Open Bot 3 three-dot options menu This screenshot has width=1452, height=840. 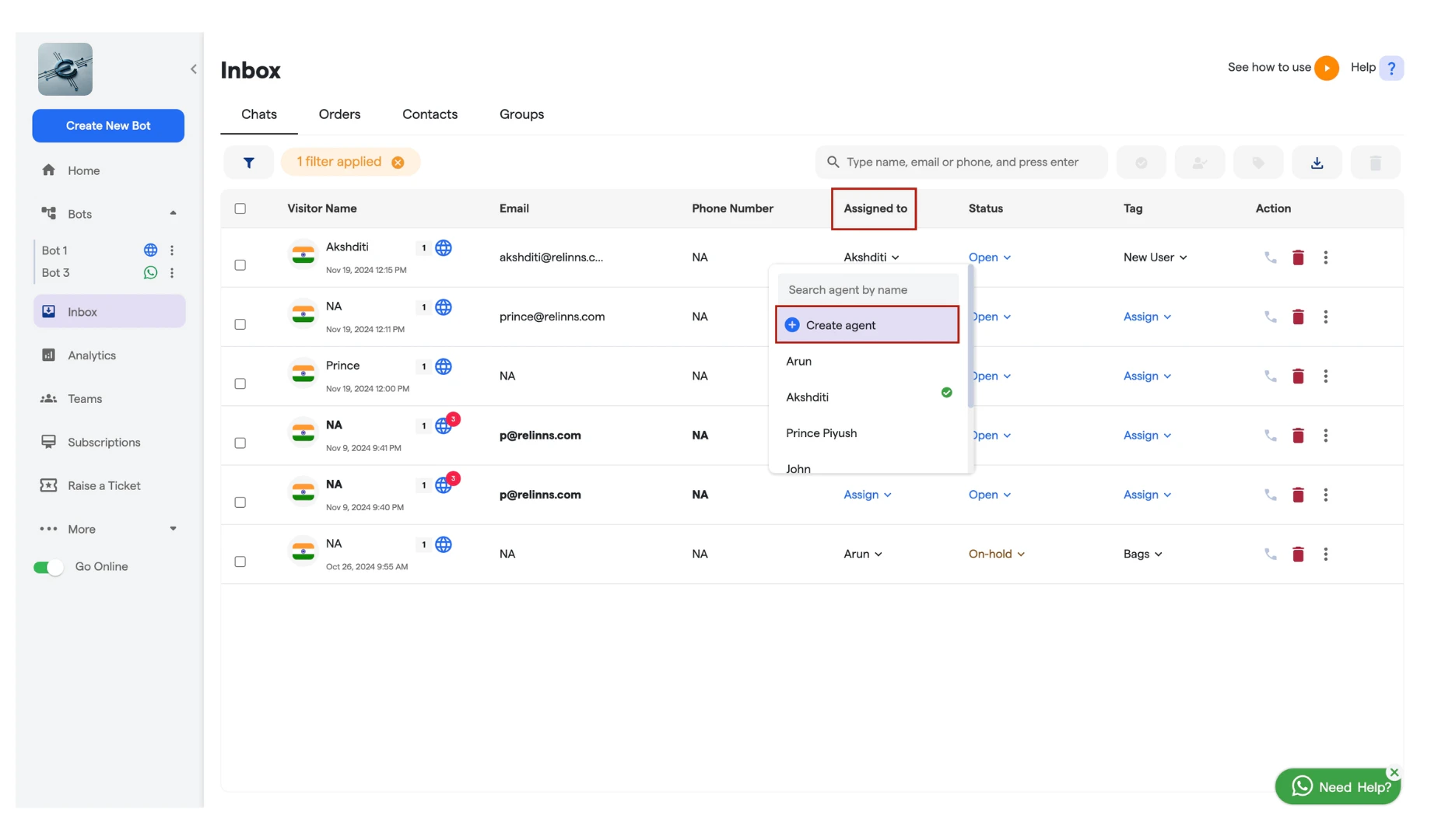click(172, 273)
